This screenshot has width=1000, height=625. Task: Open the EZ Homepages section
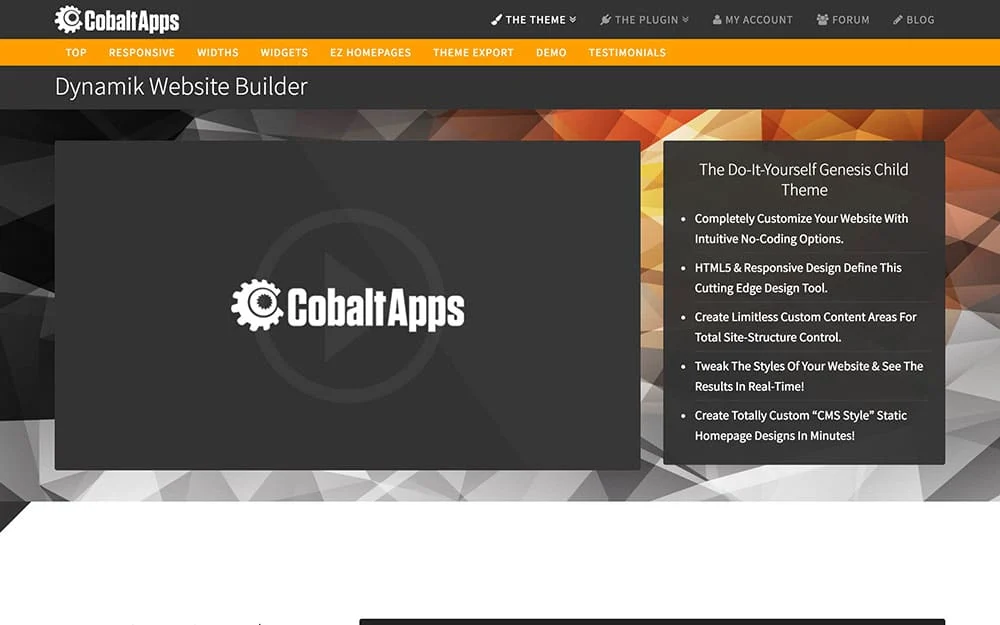click(370, 53)
